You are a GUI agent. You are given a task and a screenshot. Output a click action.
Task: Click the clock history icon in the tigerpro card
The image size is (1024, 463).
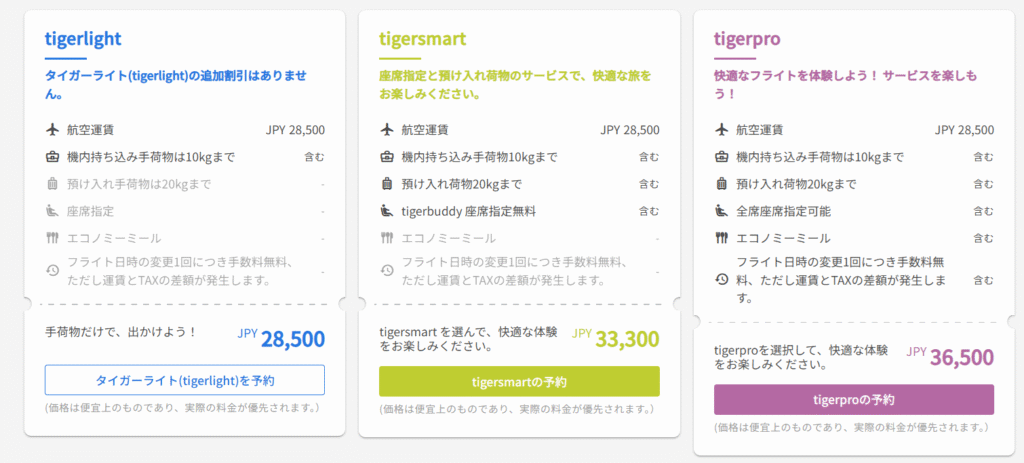(721, 280)
